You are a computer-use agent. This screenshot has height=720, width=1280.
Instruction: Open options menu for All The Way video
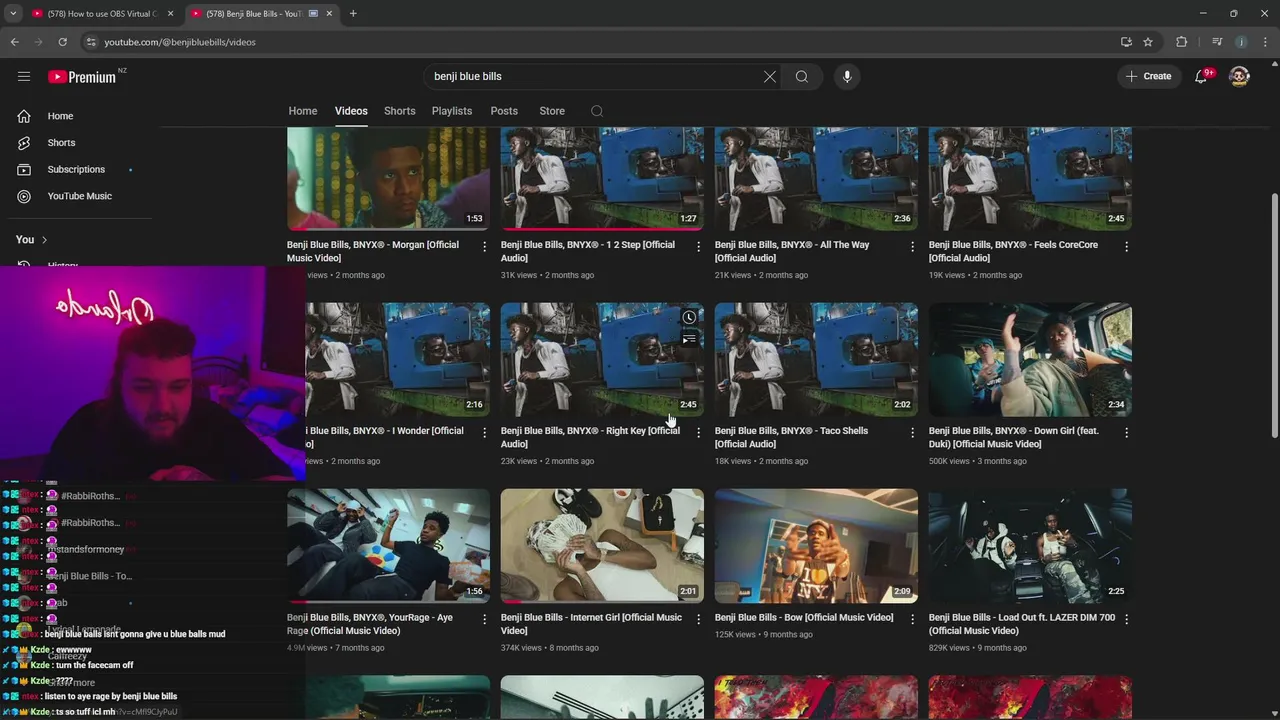point(912,246)
